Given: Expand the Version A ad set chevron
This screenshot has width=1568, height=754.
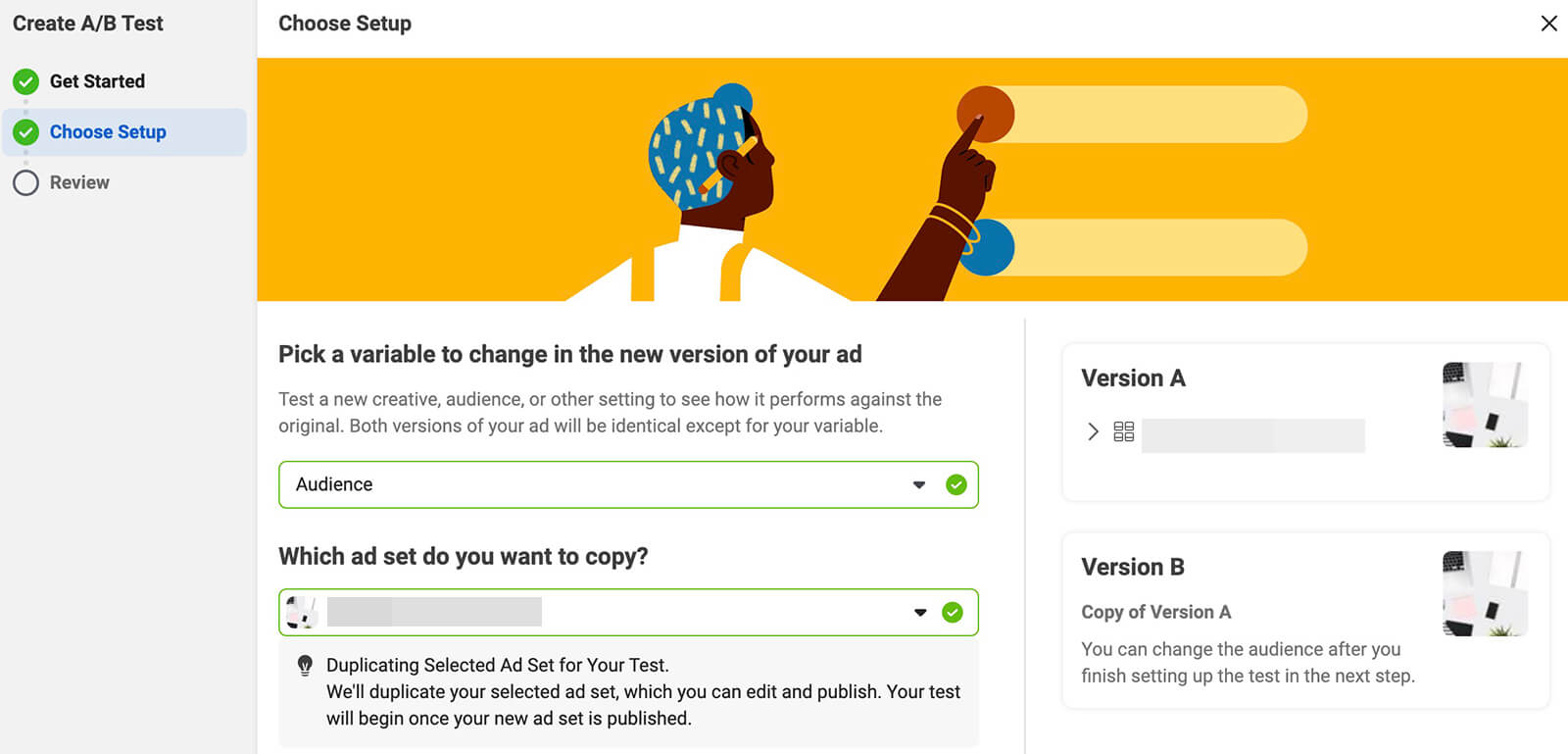Looking at the screenshot, I should pyautogui.click(x=1093, y=431).
